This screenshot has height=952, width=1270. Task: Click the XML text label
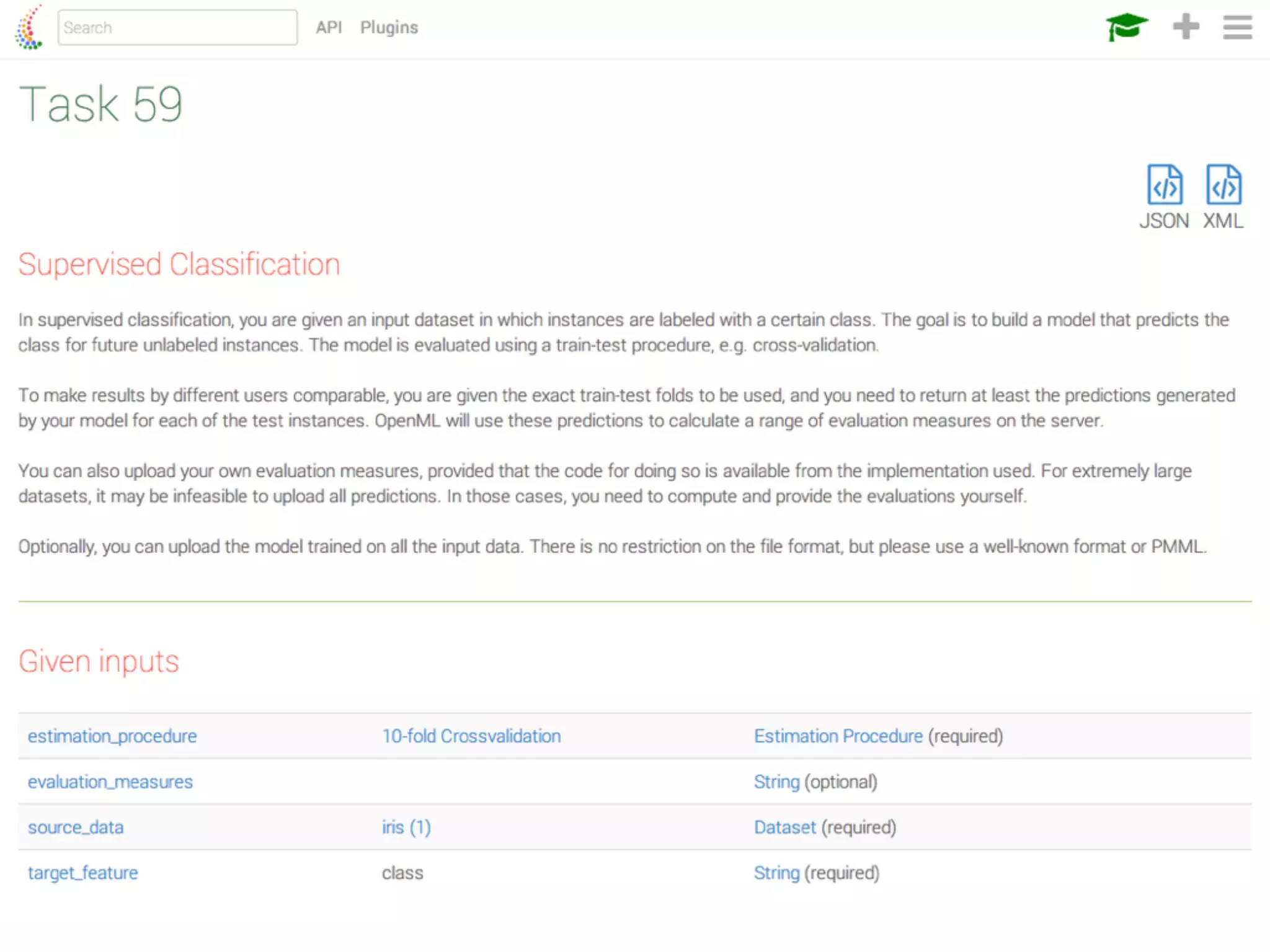[1223, 221]
